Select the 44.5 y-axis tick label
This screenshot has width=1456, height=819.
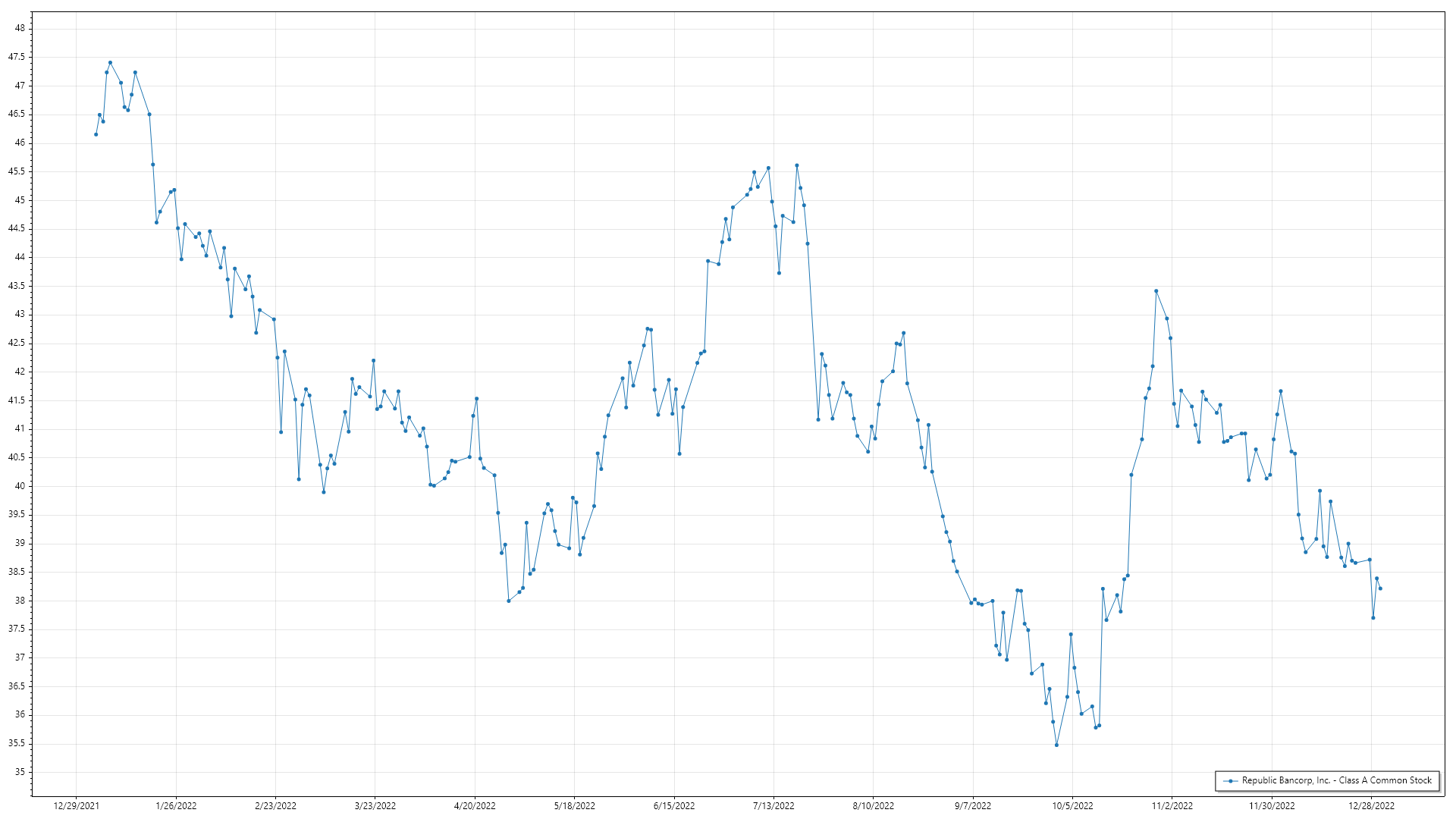coord(17,228)
